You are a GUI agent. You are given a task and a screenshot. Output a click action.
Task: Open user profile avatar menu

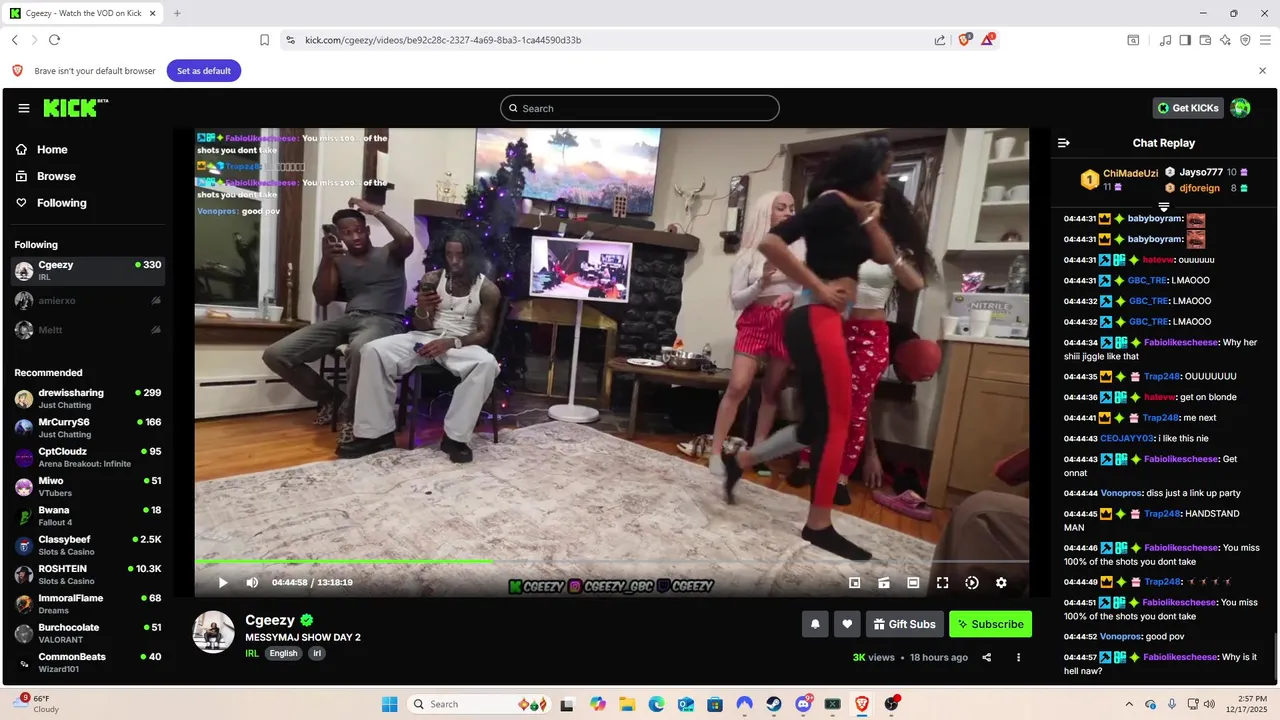pos(1240,108)
